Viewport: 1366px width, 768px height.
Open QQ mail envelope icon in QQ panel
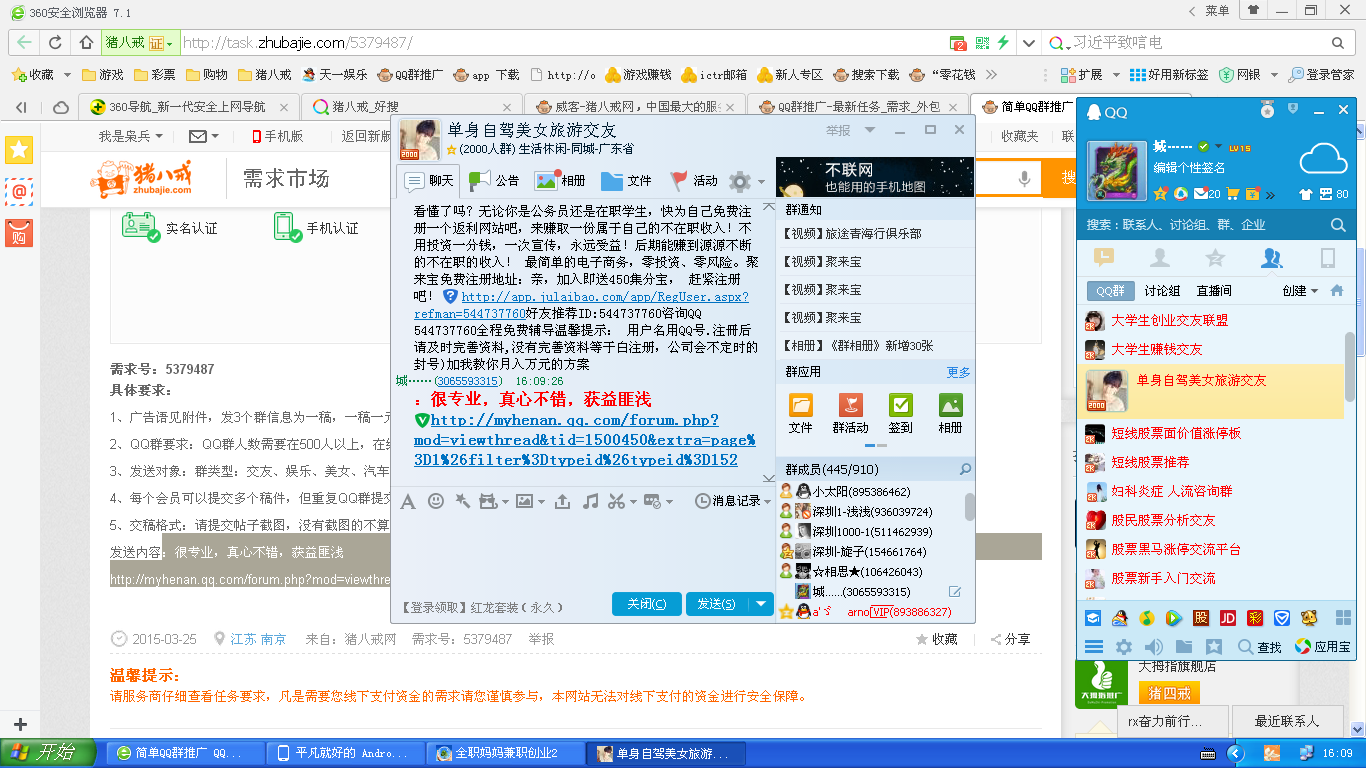coord(1200,194)
